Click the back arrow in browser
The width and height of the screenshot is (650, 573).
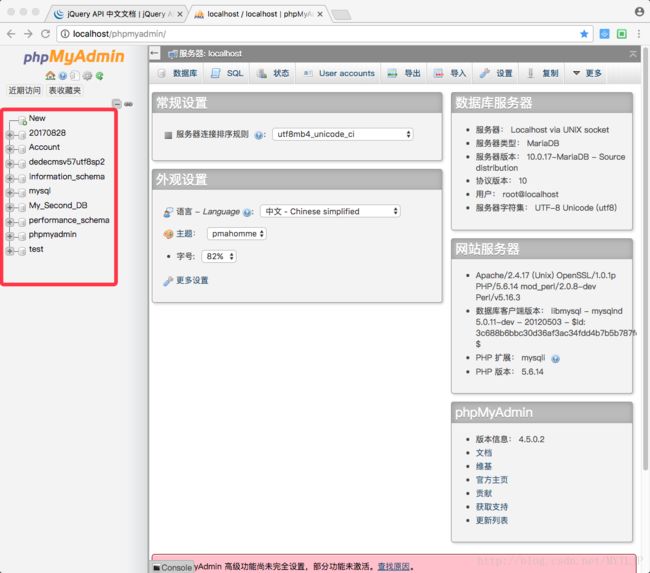[11, 34]
